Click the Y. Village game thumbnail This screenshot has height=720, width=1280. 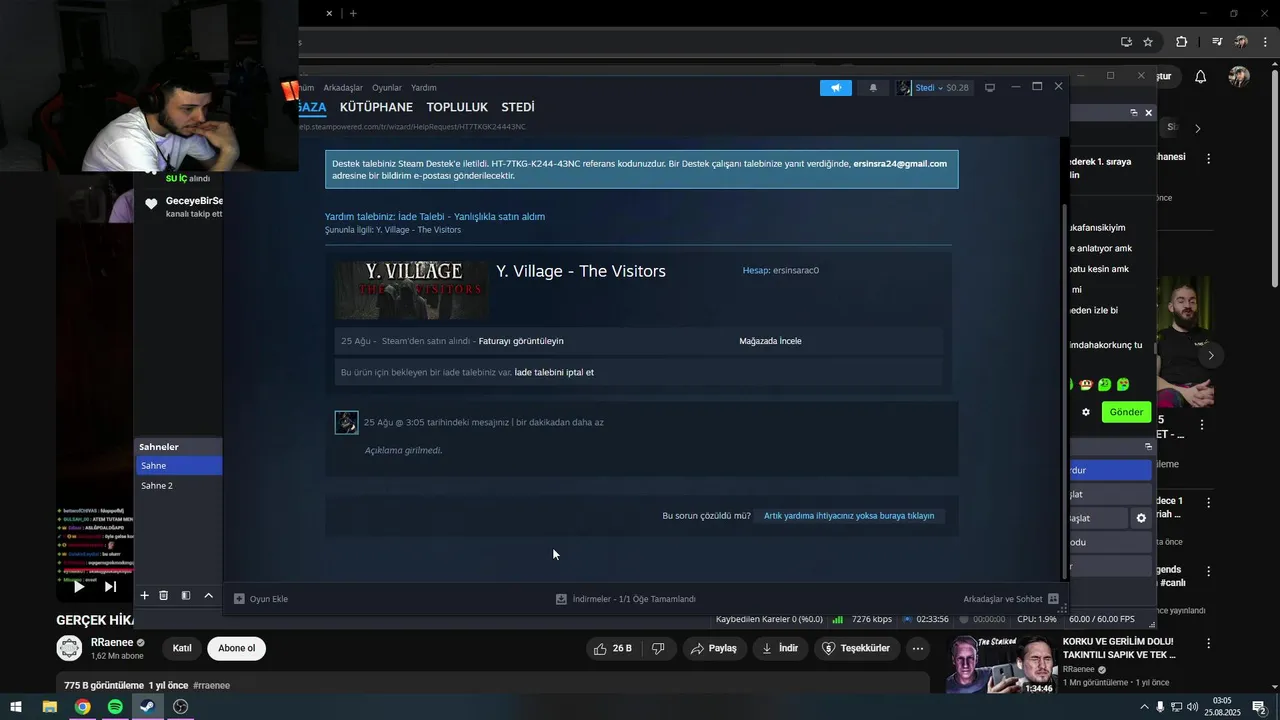[412, 290]
